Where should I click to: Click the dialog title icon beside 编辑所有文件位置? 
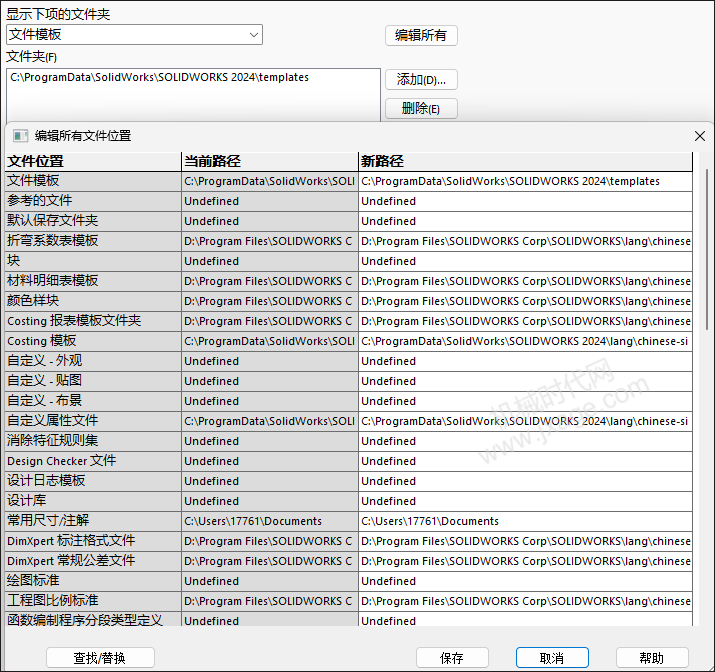pos(21,136)
